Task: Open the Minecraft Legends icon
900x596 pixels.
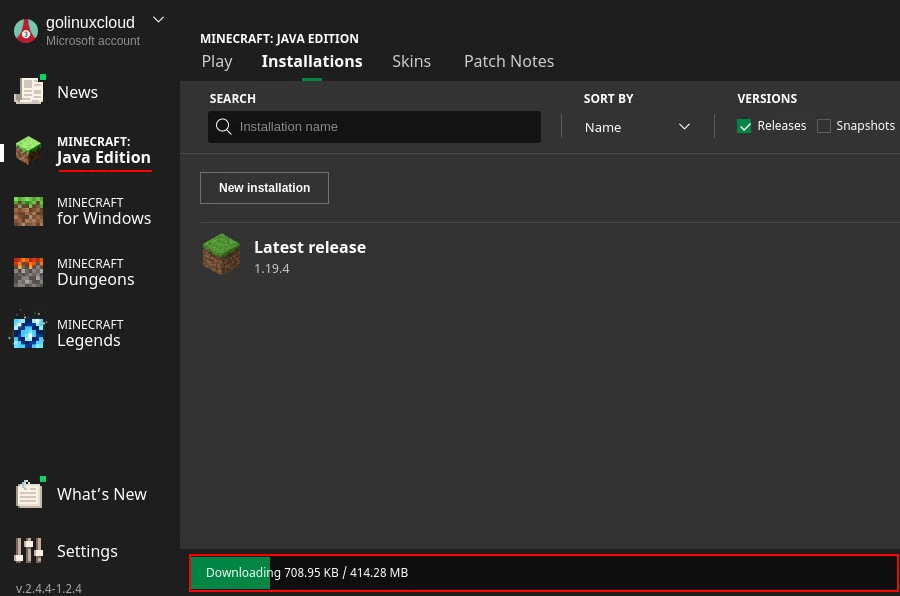Action: click(29, 332)
